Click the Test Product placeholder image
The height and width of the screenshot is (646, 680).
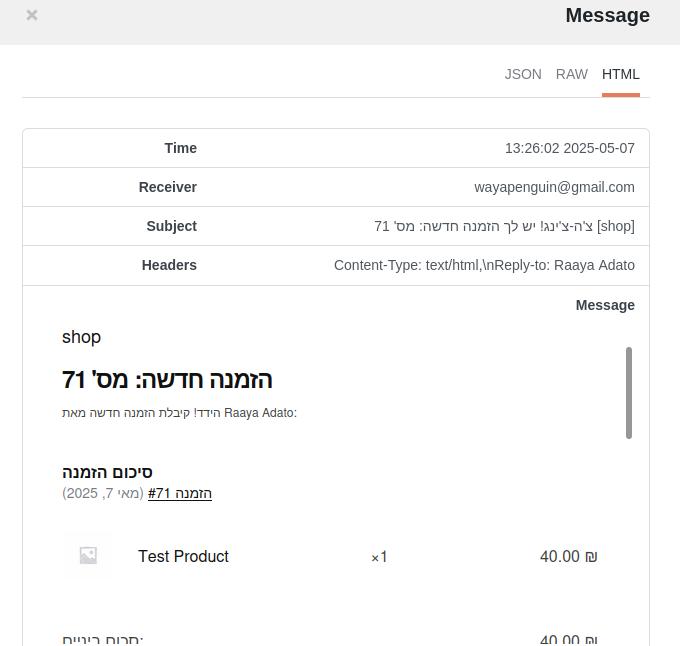(x=88, y=555)
